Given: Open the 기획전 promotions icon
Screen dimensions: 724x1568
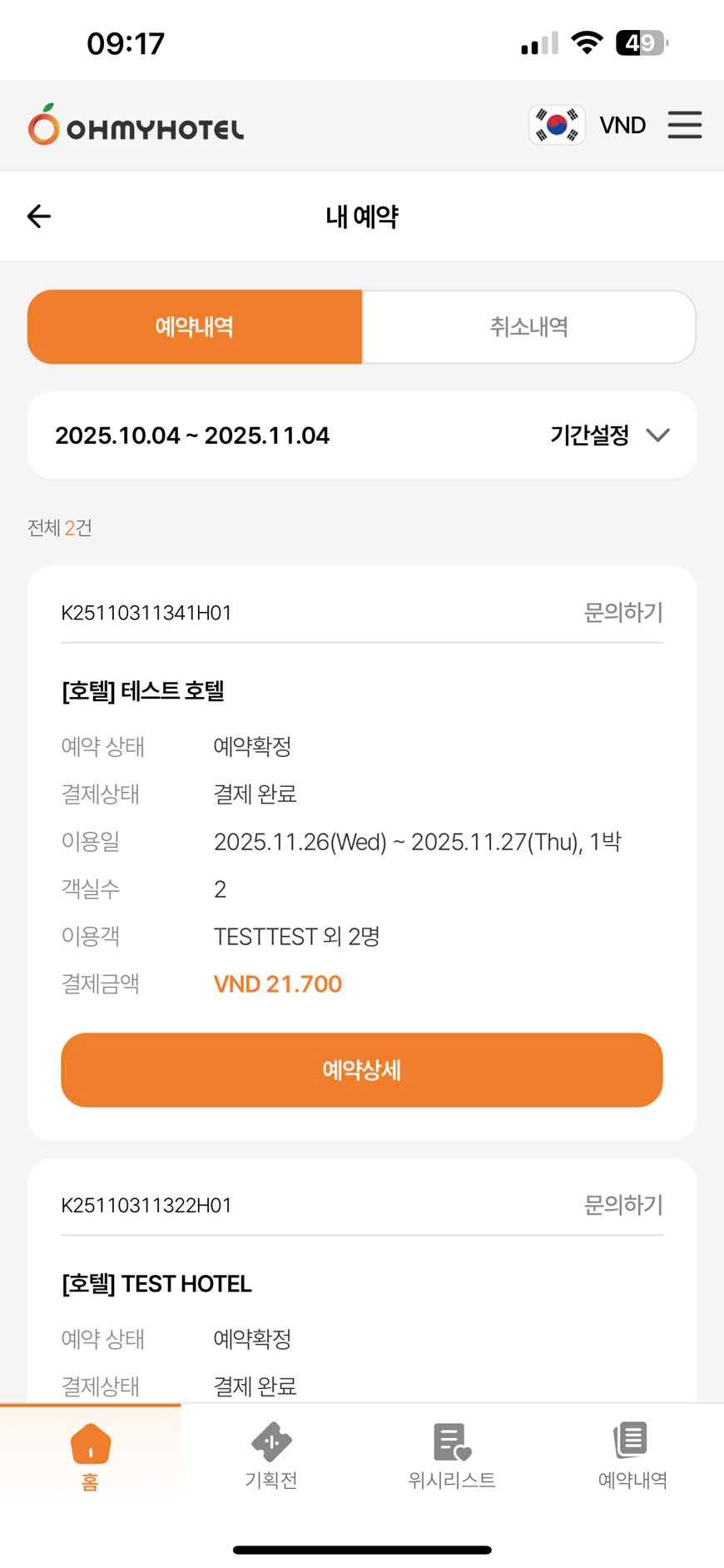Looking at the screenshot, I should pos(271,1443).
